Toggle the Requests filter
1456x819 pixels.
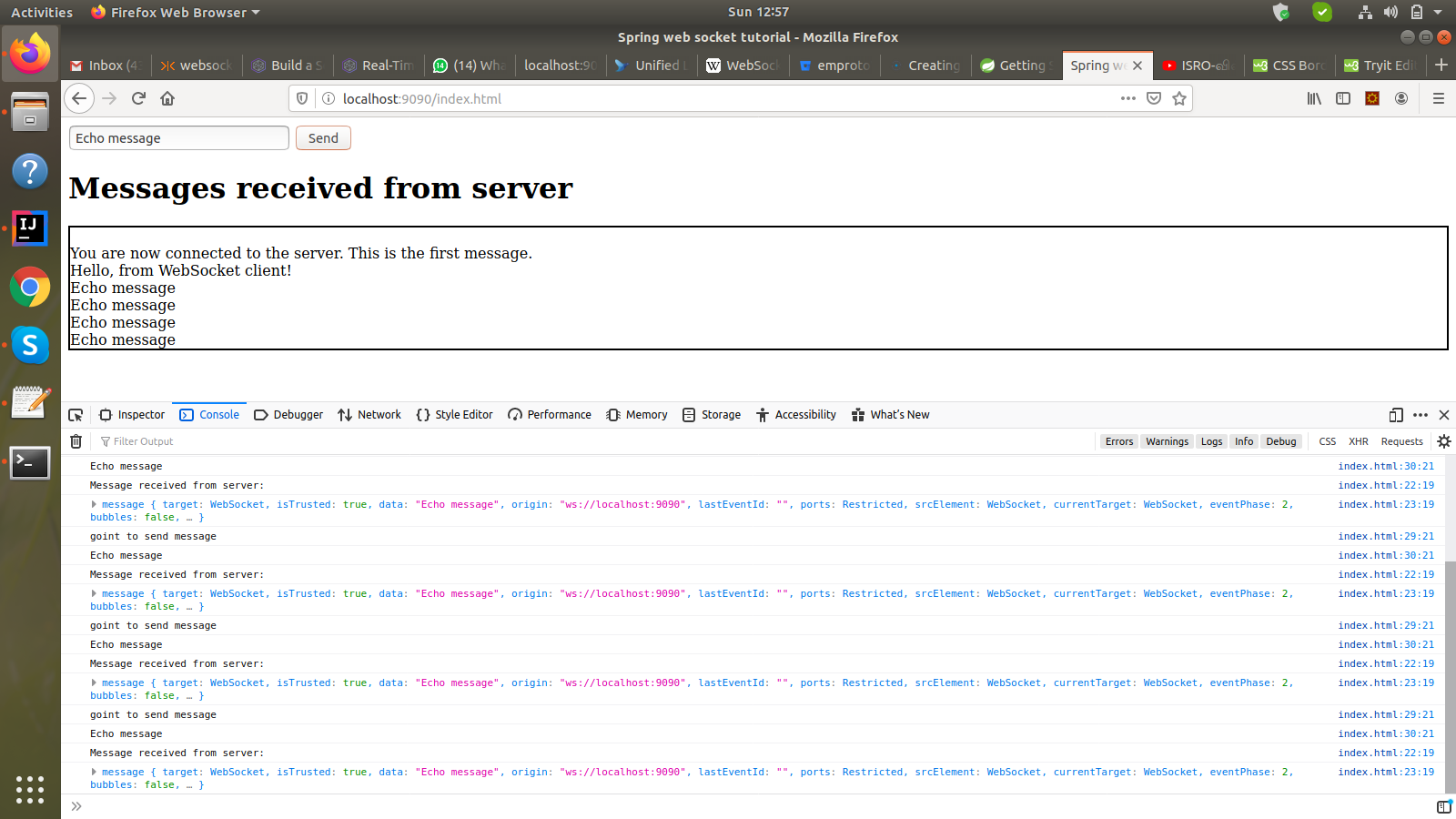(1401, 441)
